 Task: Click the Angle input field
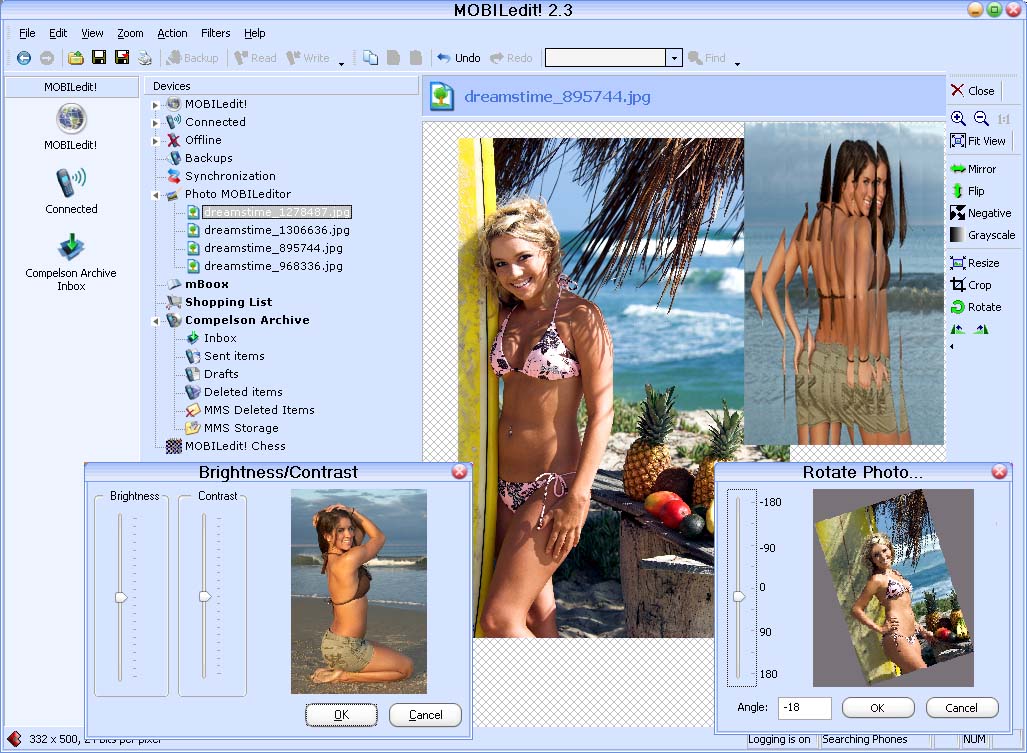[x=804, y=708]
